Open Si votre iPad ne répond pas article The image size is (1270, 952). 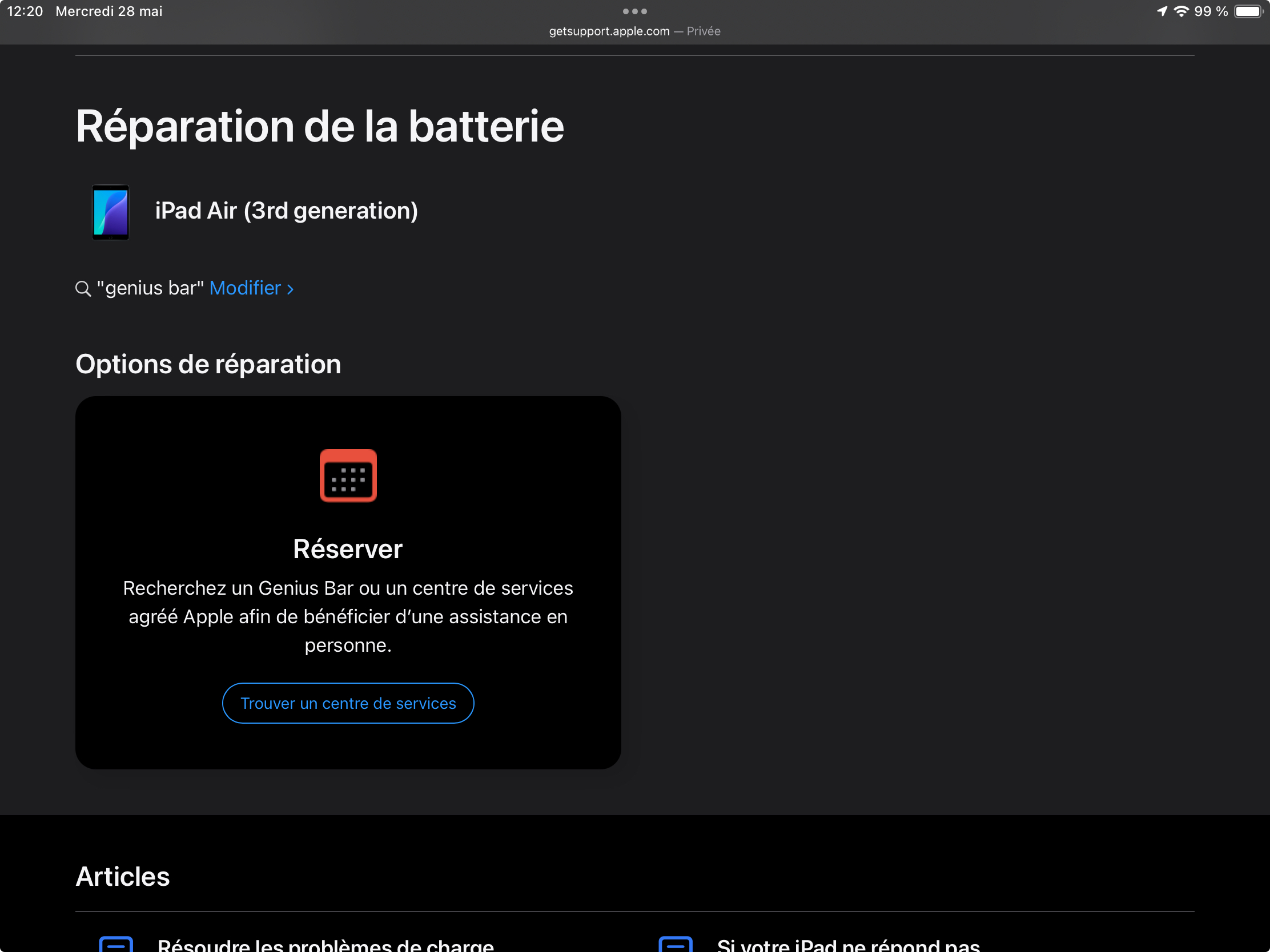tap(848, 944)
